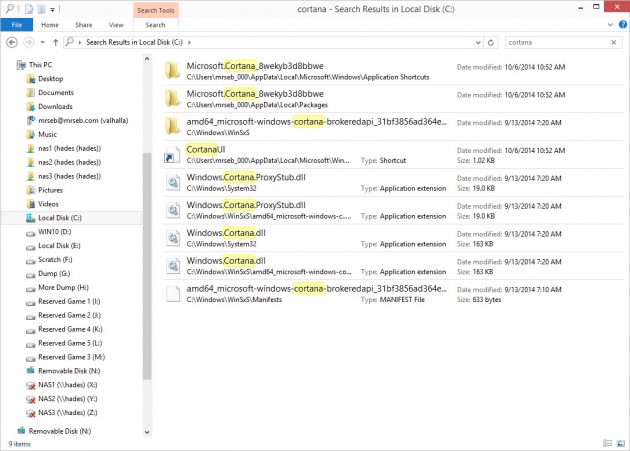
Task: Open Videos folder in sidebar
Action: tap(48, 204)
